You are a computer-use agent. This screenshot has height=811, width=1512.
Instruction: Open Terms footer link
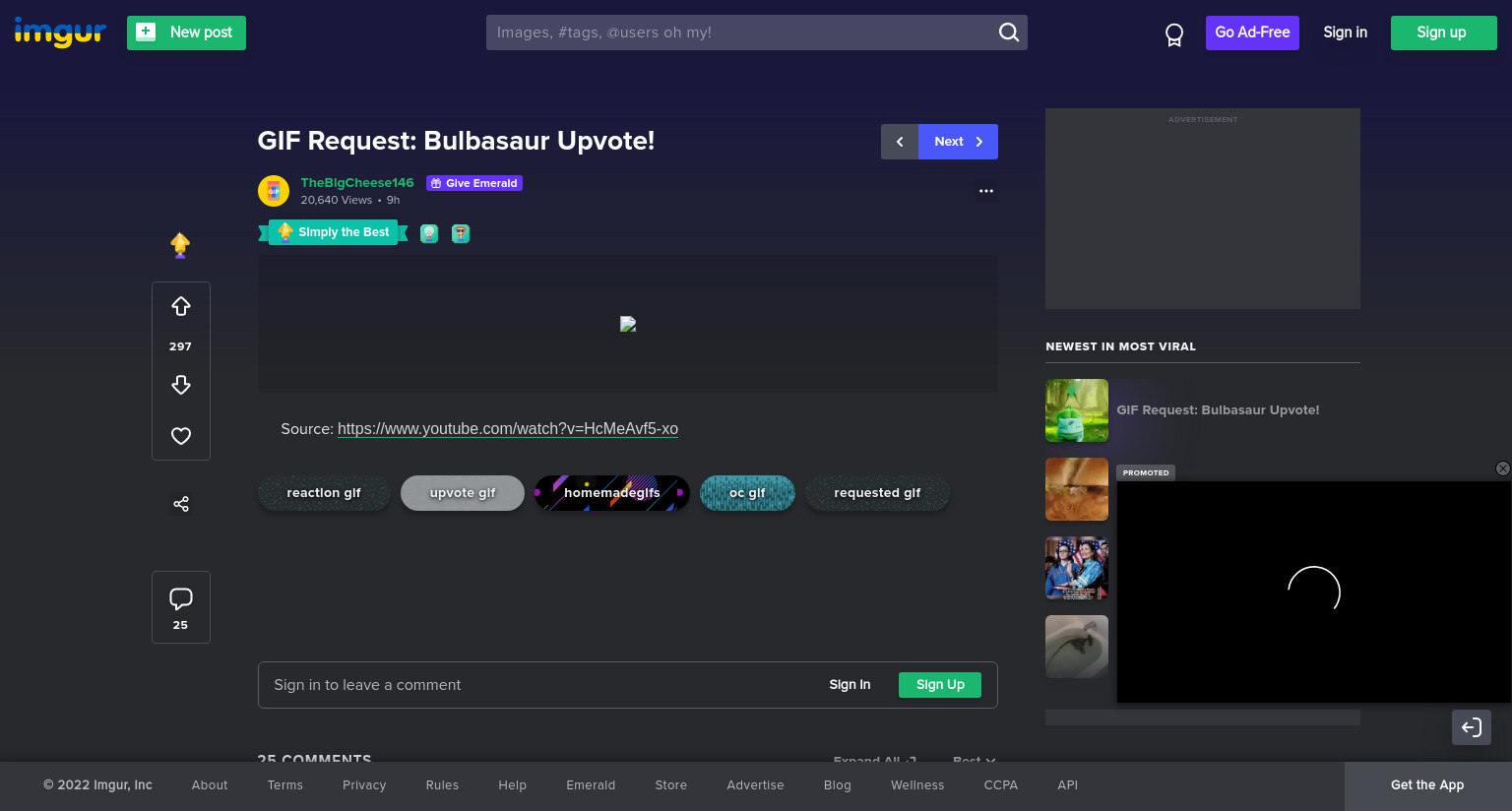coord(285,785)
